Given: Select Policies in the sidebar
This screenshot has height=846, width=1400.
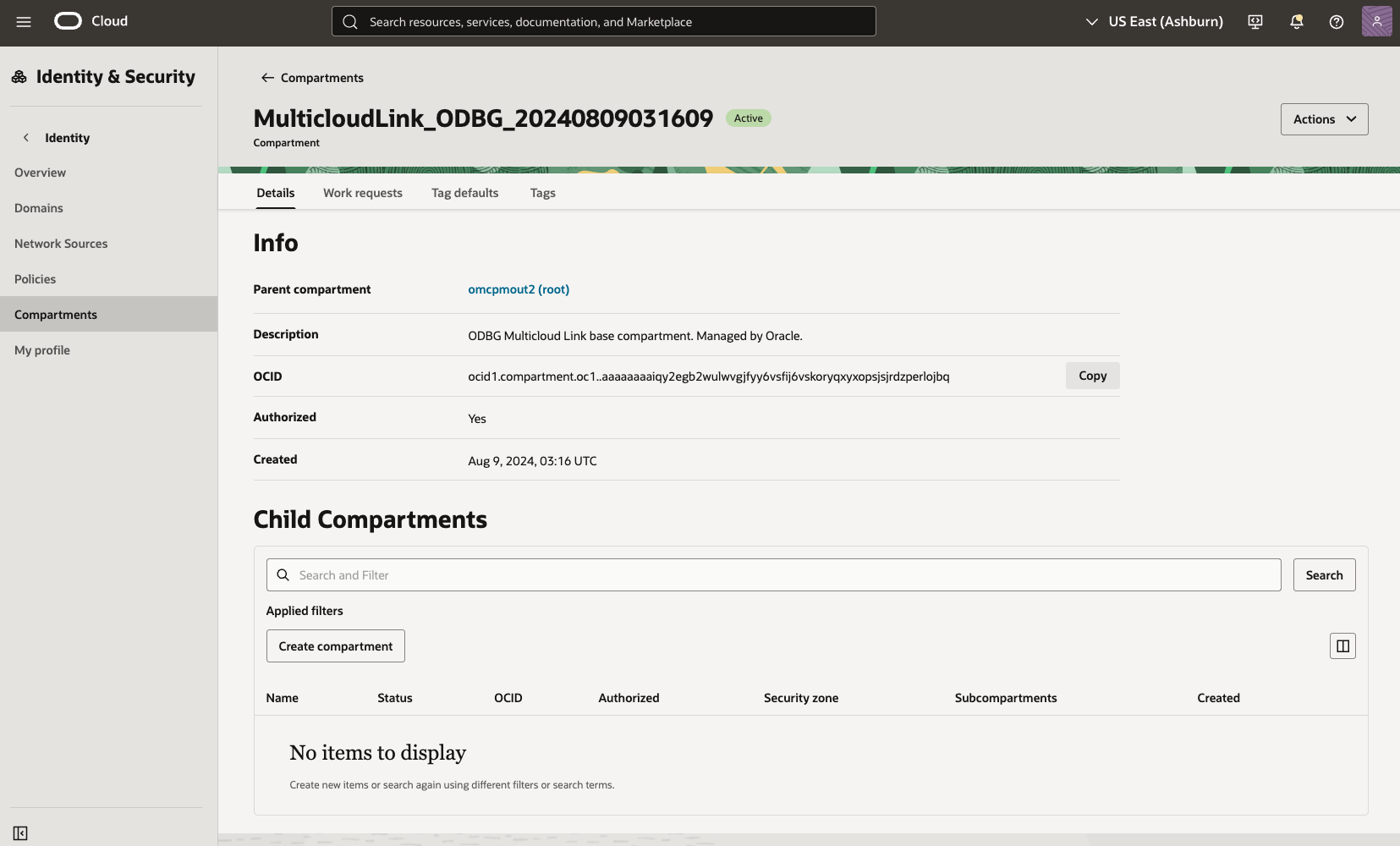Looking at the screenshot, I should click(x=36, y=279).
